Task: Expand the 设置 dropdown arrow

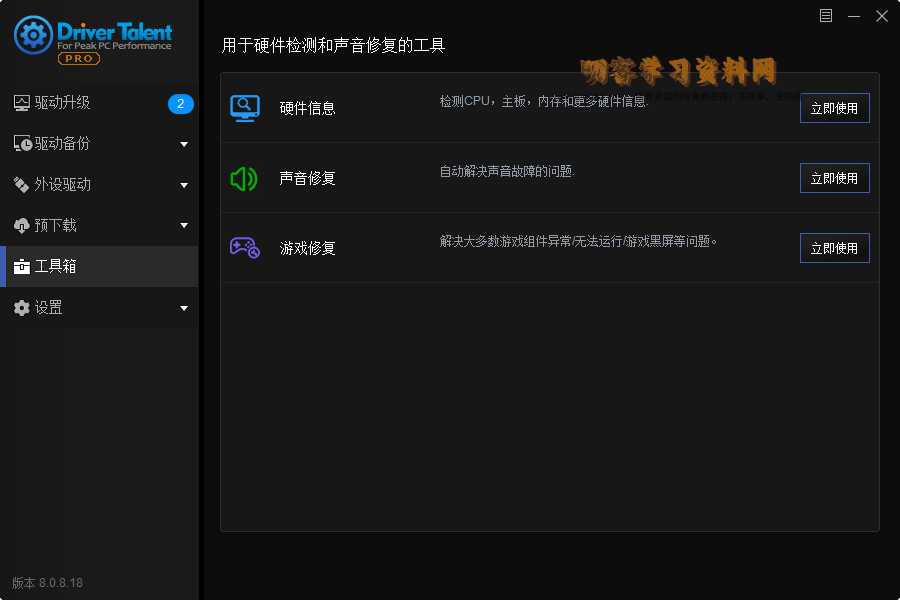Action: [184, 308]
